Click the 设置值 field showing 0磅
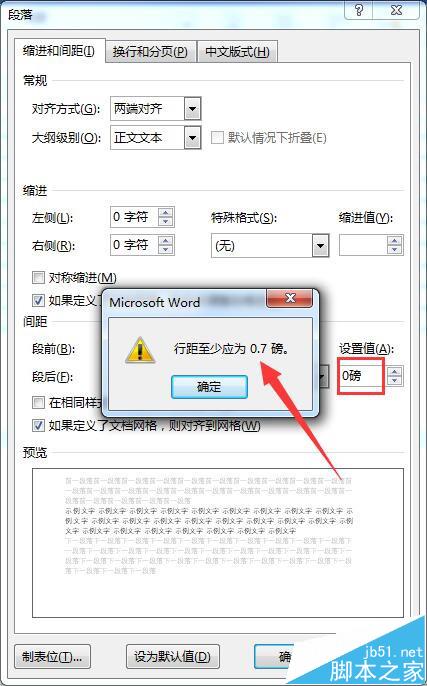427x686 pixels. click(362, 376)
